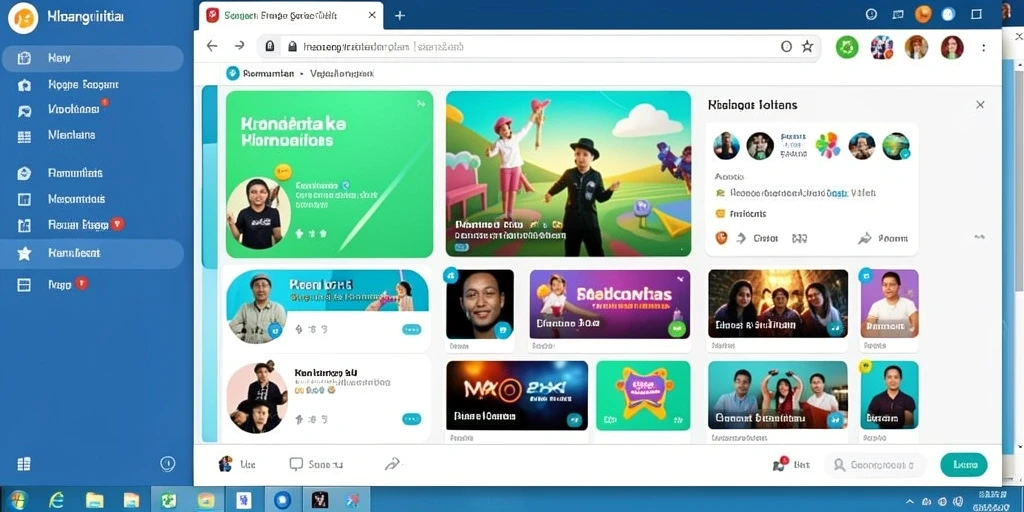Click the browser forward arrow
1024x512 pixels.
pos(240,46)
